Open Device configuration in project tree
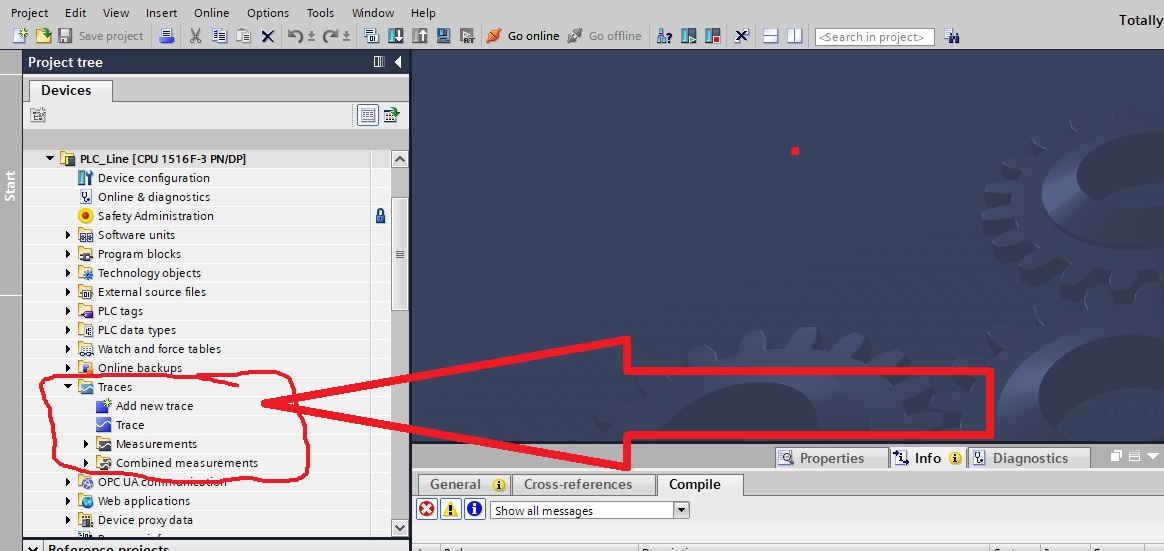Screen dimensions: 1164x551 coord(154,178)
